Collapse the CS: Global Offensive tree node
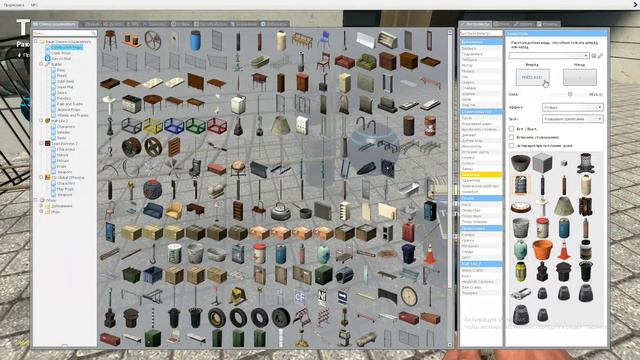This screenshot has height=360, width=640. tap(41, 178)
